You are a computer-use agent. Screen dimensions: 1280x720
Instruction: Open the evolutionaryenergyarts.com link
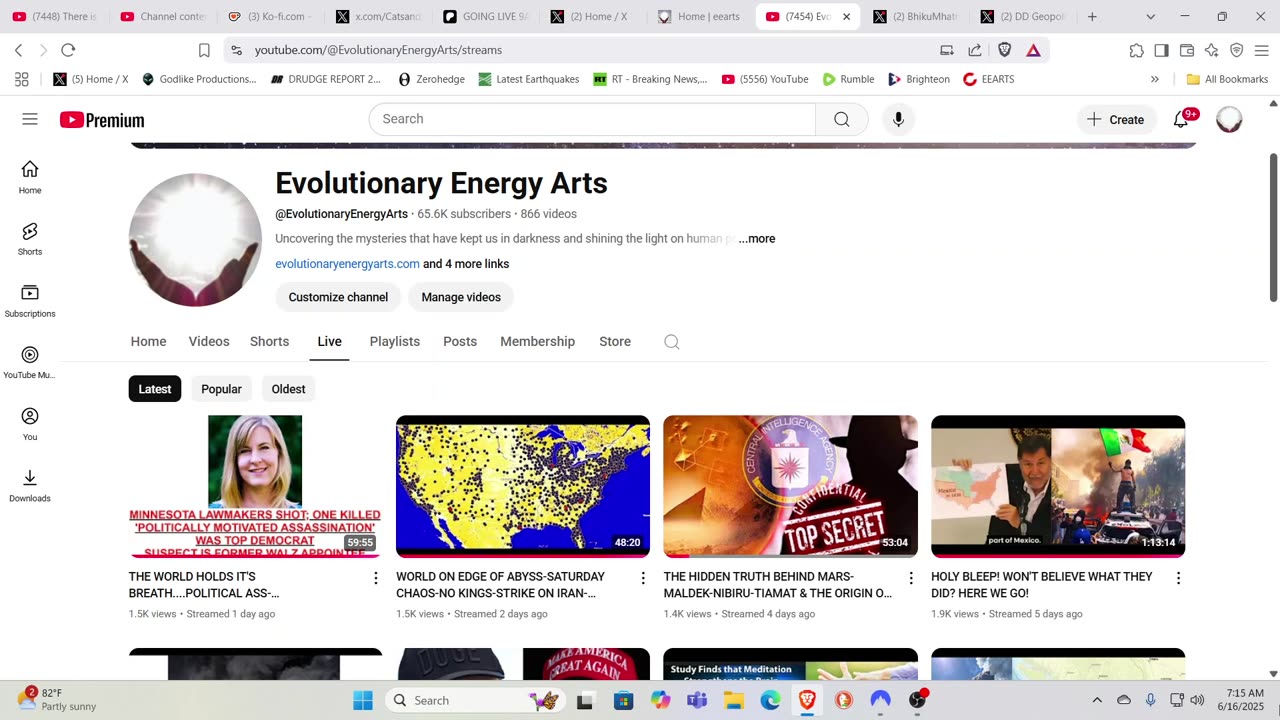347,264
